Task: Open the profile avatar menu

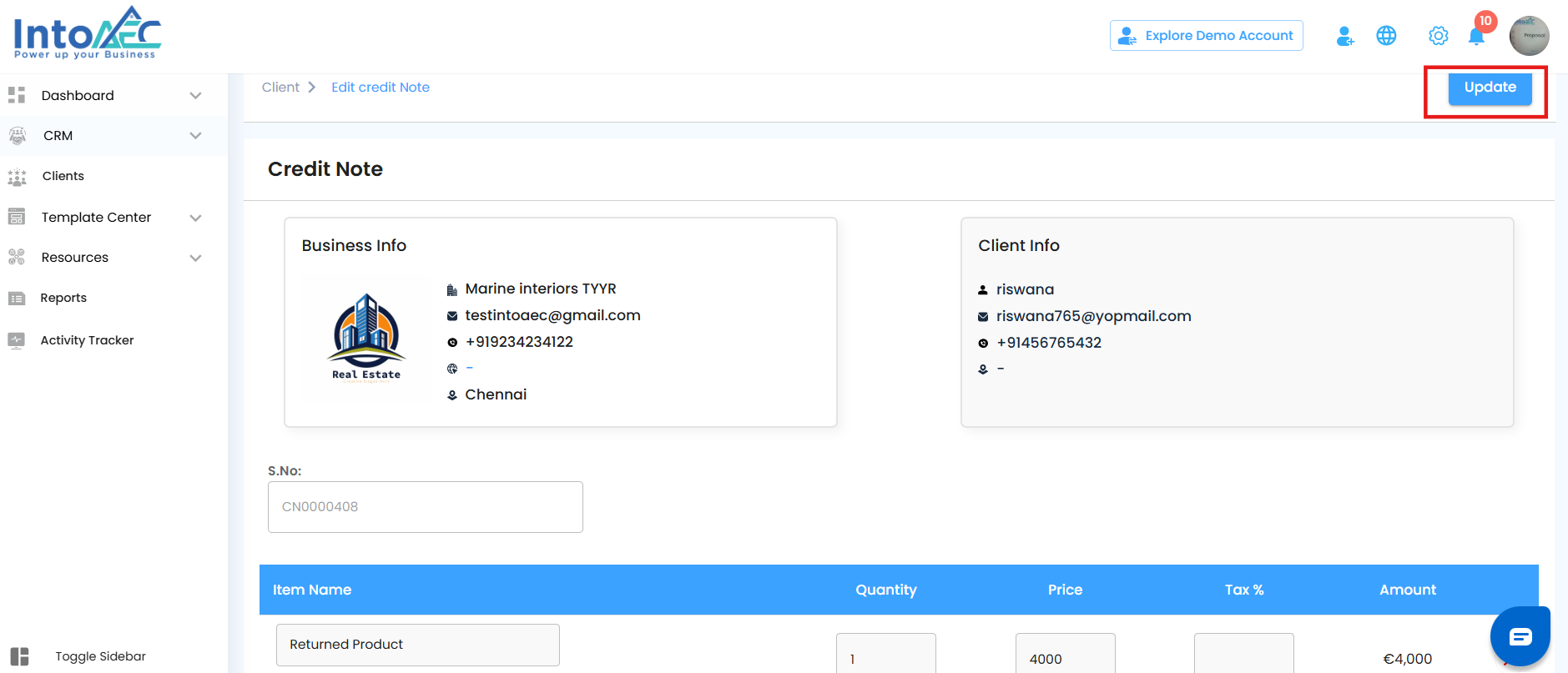Action: pos(1529,36)
